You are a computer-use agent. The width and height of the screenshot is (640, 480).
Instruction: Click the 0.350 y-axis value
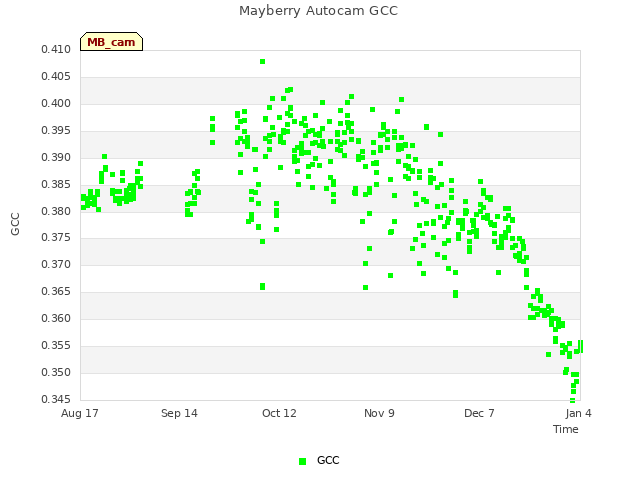pyautogui.click(x=56, y=373)
